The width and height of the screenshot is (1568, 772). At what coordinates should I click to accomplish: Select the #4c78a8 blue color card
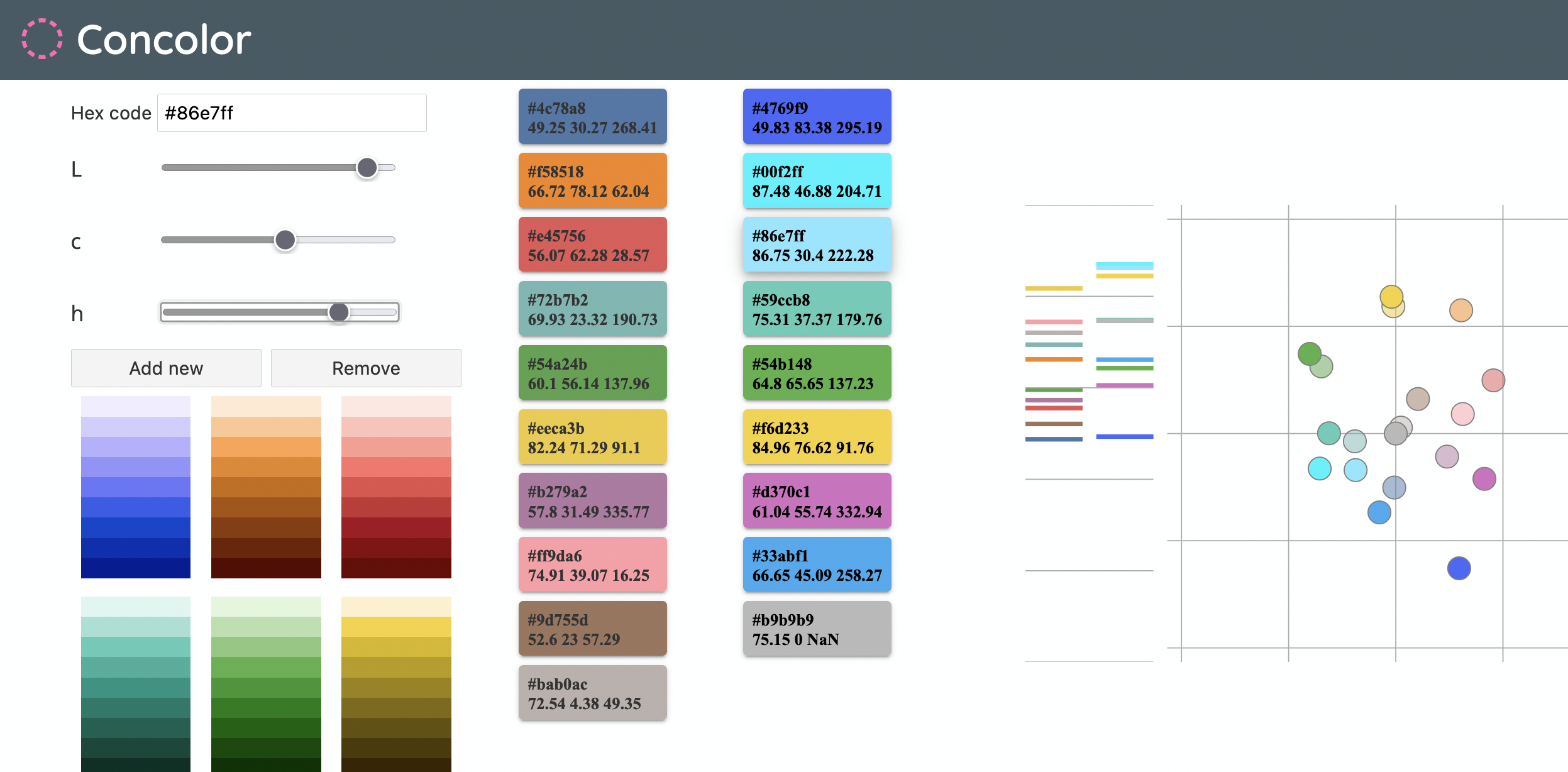coord(592,117)
